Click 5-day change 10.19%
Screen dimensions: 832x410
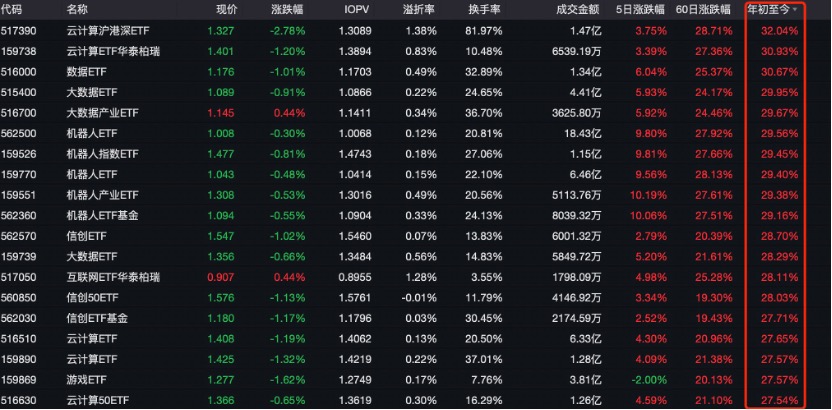[647, 195]
